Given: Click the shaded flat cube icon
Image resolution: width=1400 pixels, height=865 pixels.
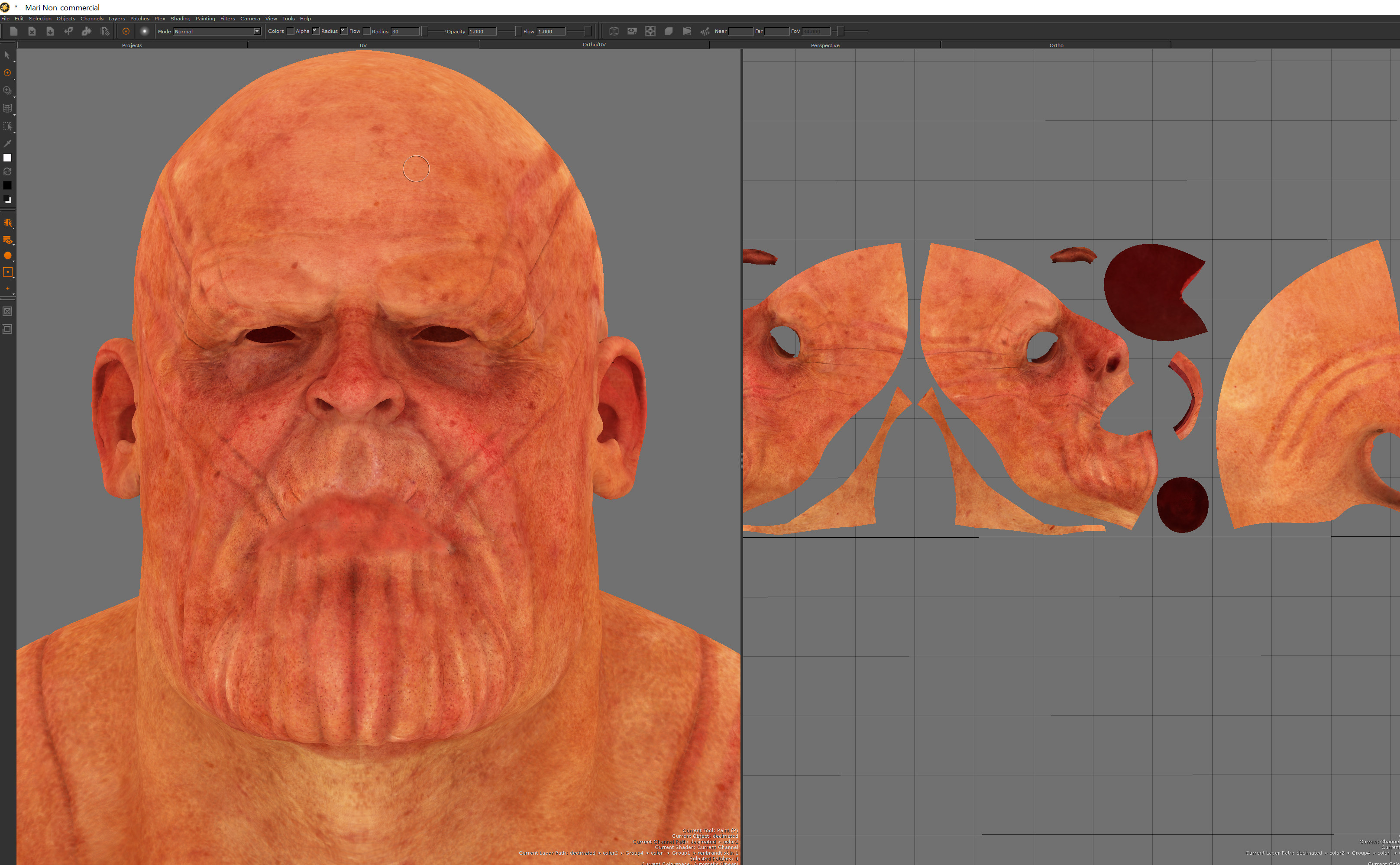Looking at the screenshot, I should [x=668, y=32].
